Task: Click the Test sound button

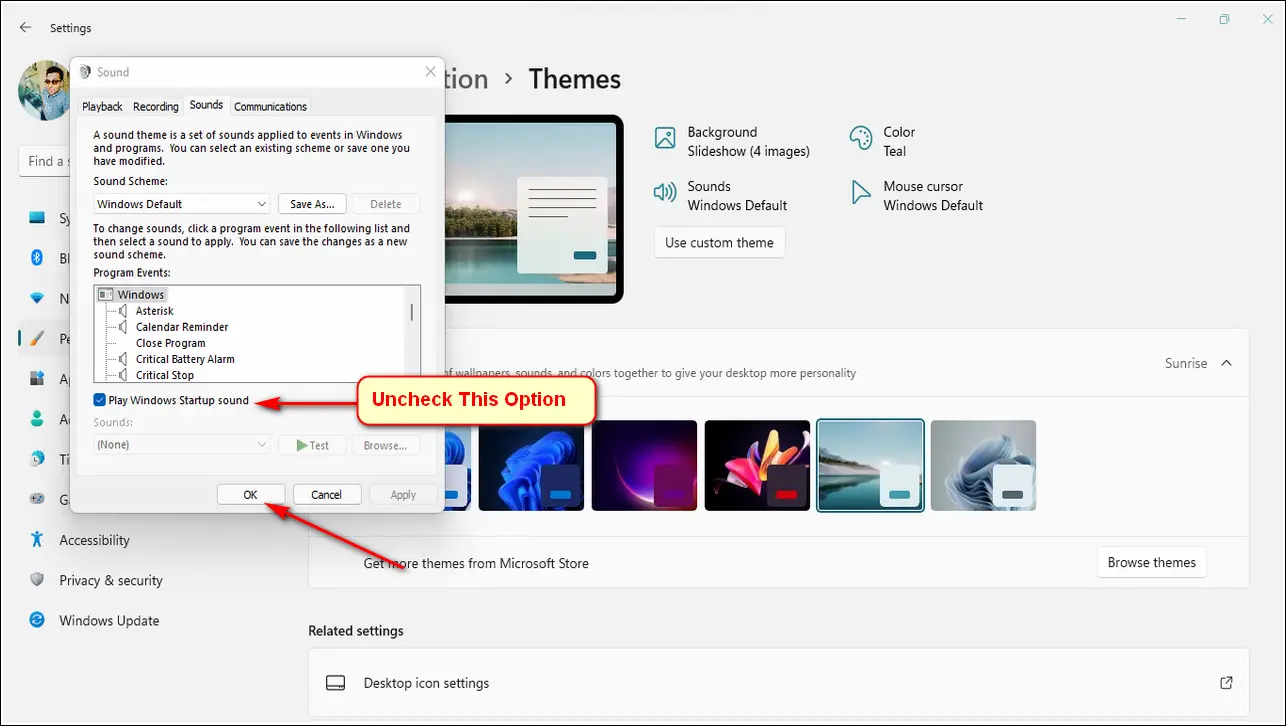Action: pos(312,445)
